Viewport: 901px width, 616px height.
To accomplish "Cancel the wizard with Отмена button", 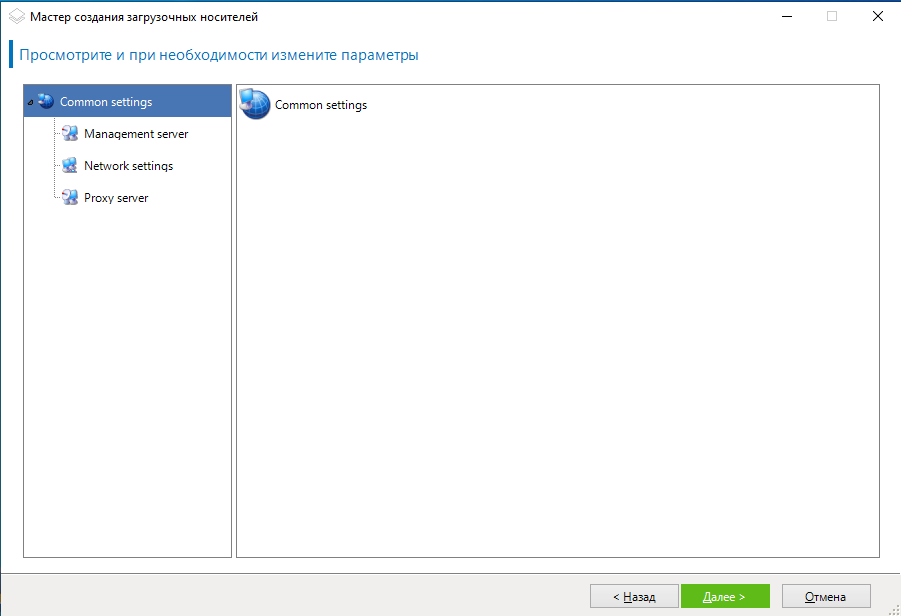I will [826, 597].
